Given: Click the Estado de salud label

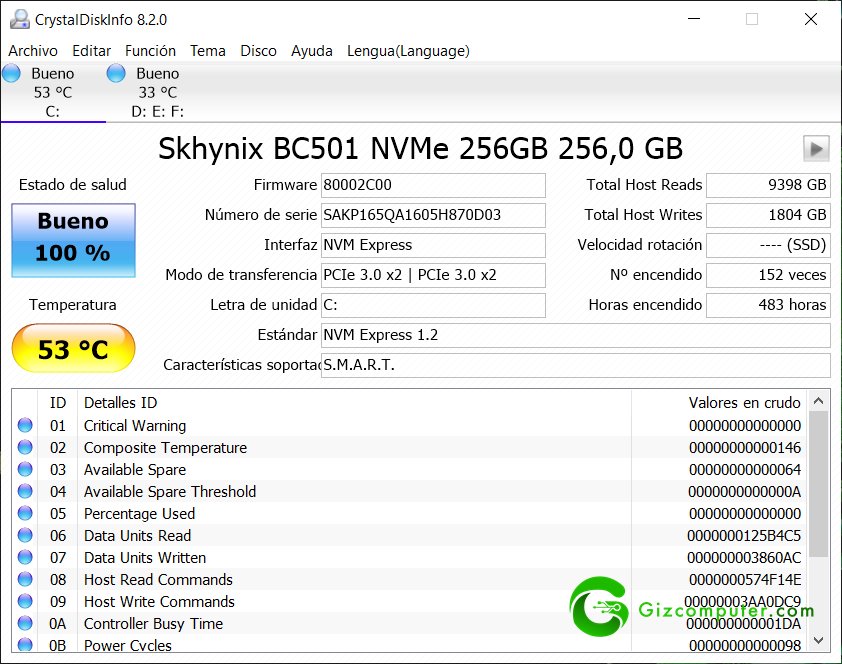Looking at the screenshot, I should [73, 185].
